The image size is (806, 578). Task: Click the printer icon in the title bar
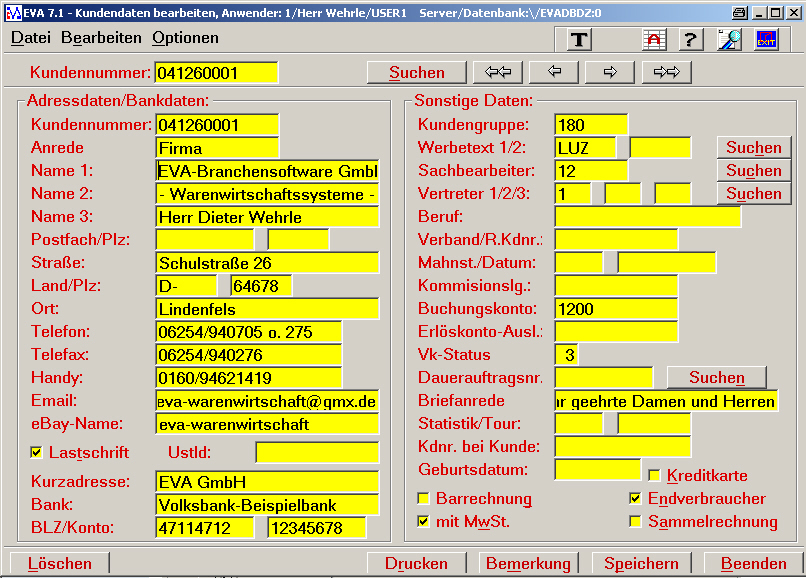(739, 13)
